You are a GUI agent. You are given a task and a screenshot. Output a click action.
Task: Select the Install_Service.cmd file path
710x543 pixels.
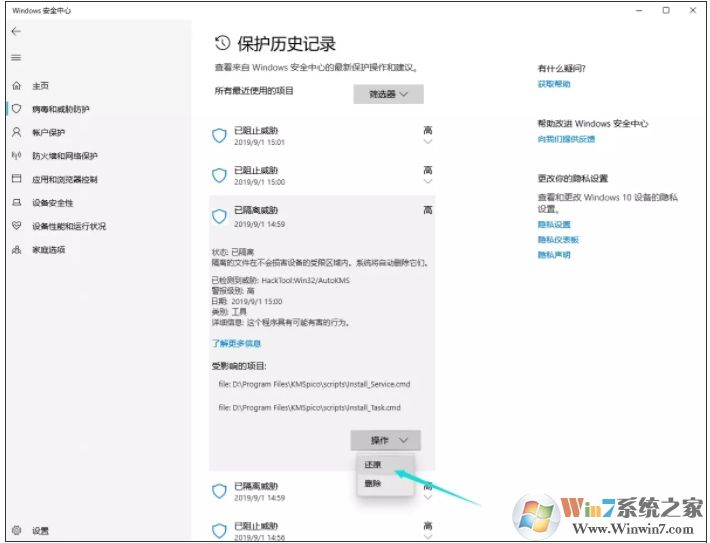[x=314, y=384]
